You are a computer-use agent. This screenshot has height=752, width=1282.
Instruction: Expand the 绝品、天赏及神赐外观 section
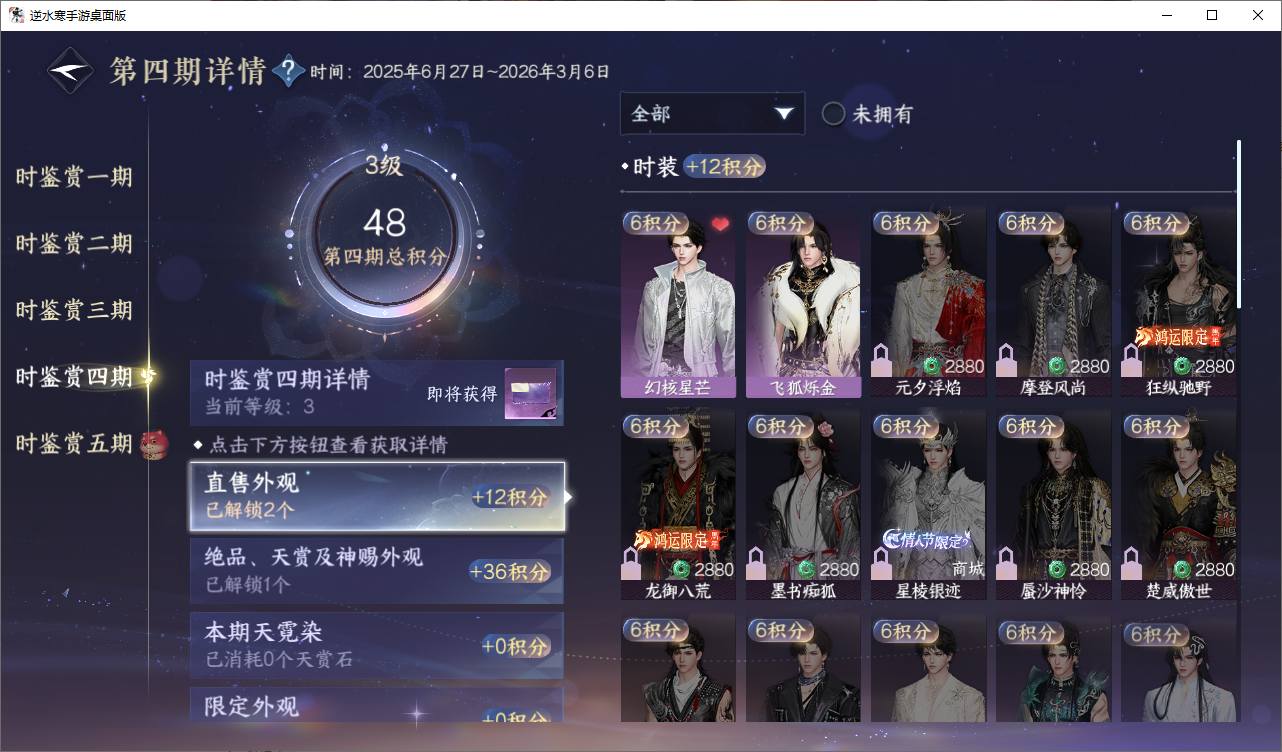coord(377,571)
